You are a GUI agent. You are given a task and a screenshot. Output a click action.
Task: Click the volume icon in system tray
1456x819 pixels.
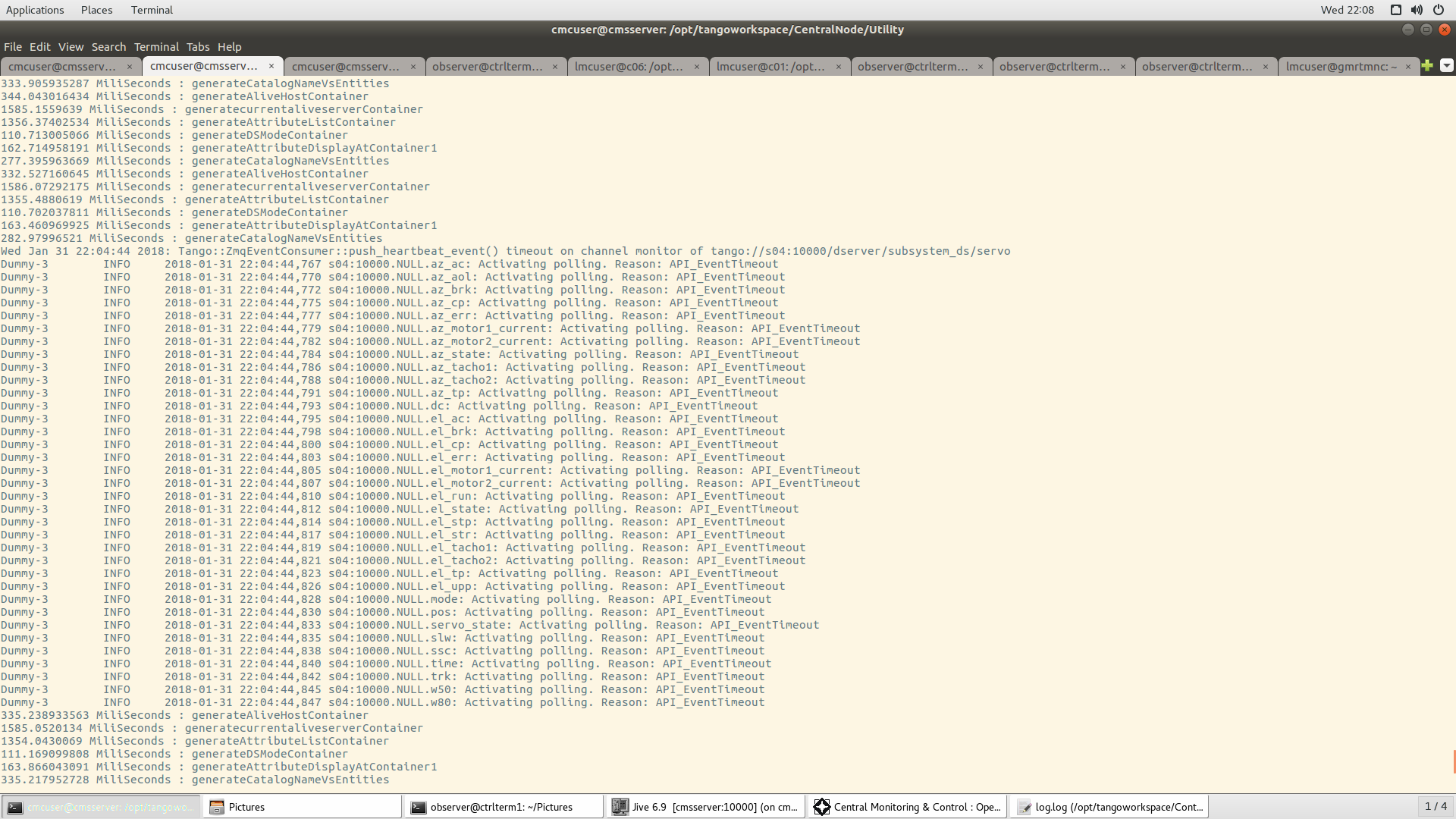point(1417,10)
